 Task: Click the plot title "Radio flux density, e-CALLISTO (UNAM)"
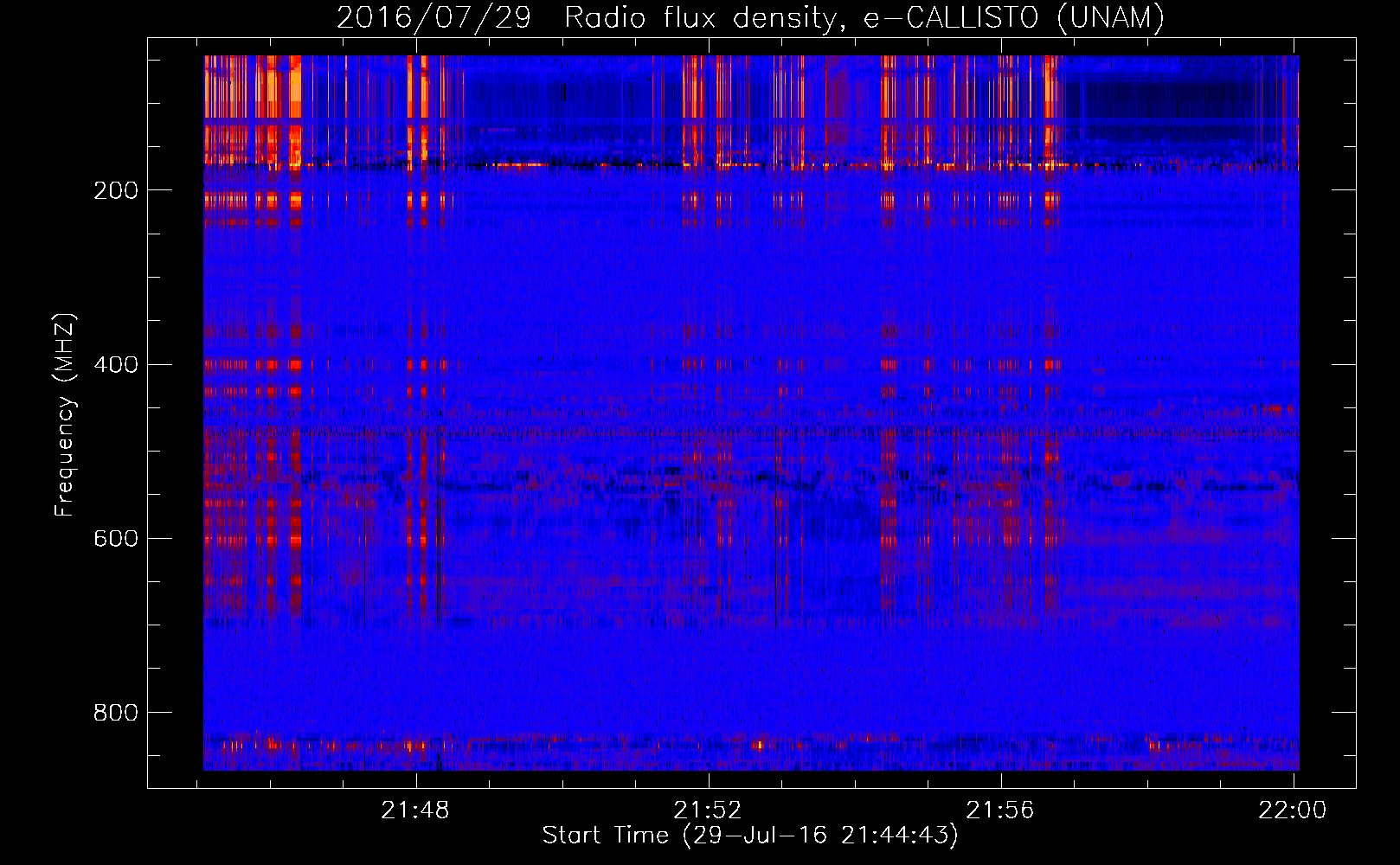(x=864, y=17)
